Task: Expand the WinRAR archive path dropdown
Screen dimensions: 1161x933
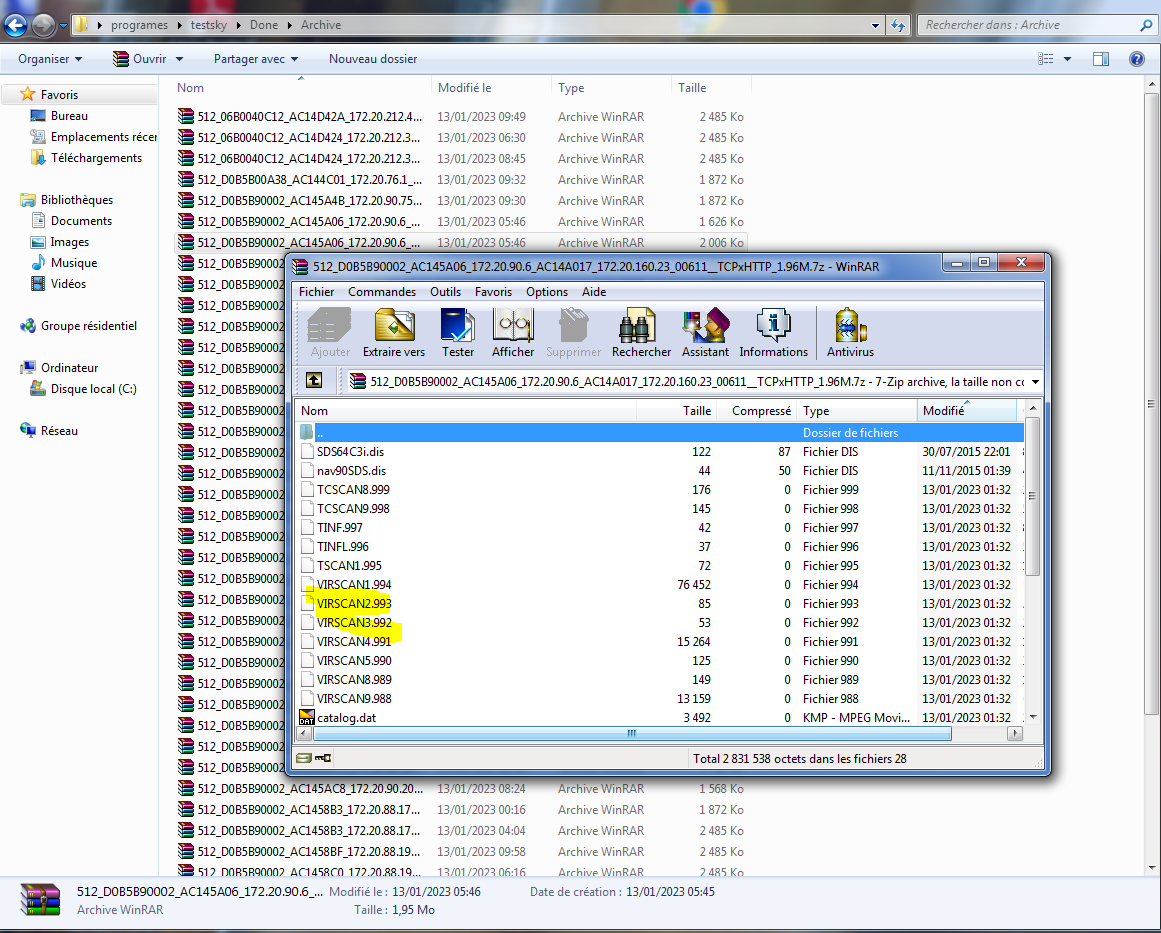Action: 1034,381
